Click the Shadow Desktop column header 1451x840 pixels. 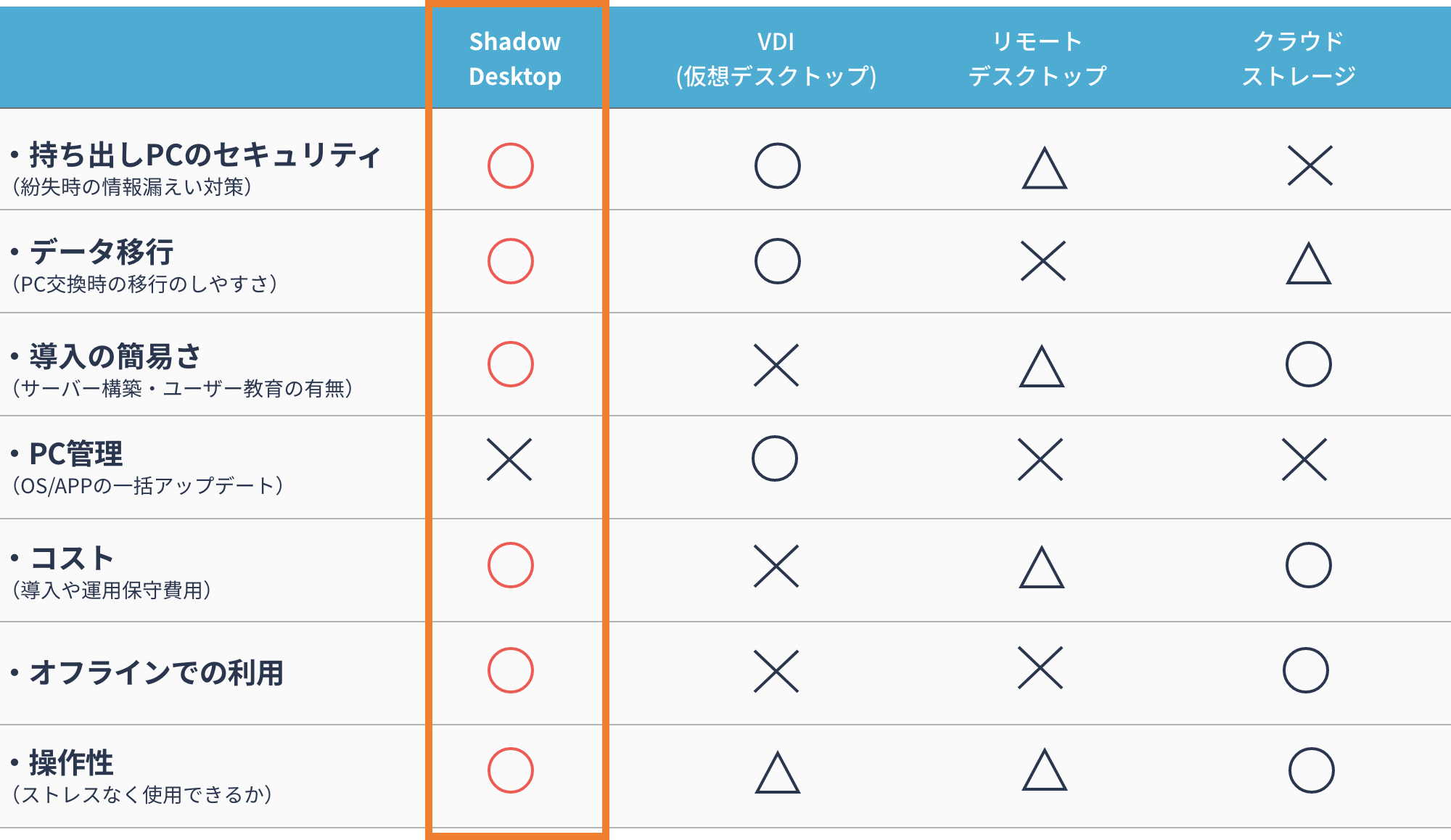coord(515,59)
